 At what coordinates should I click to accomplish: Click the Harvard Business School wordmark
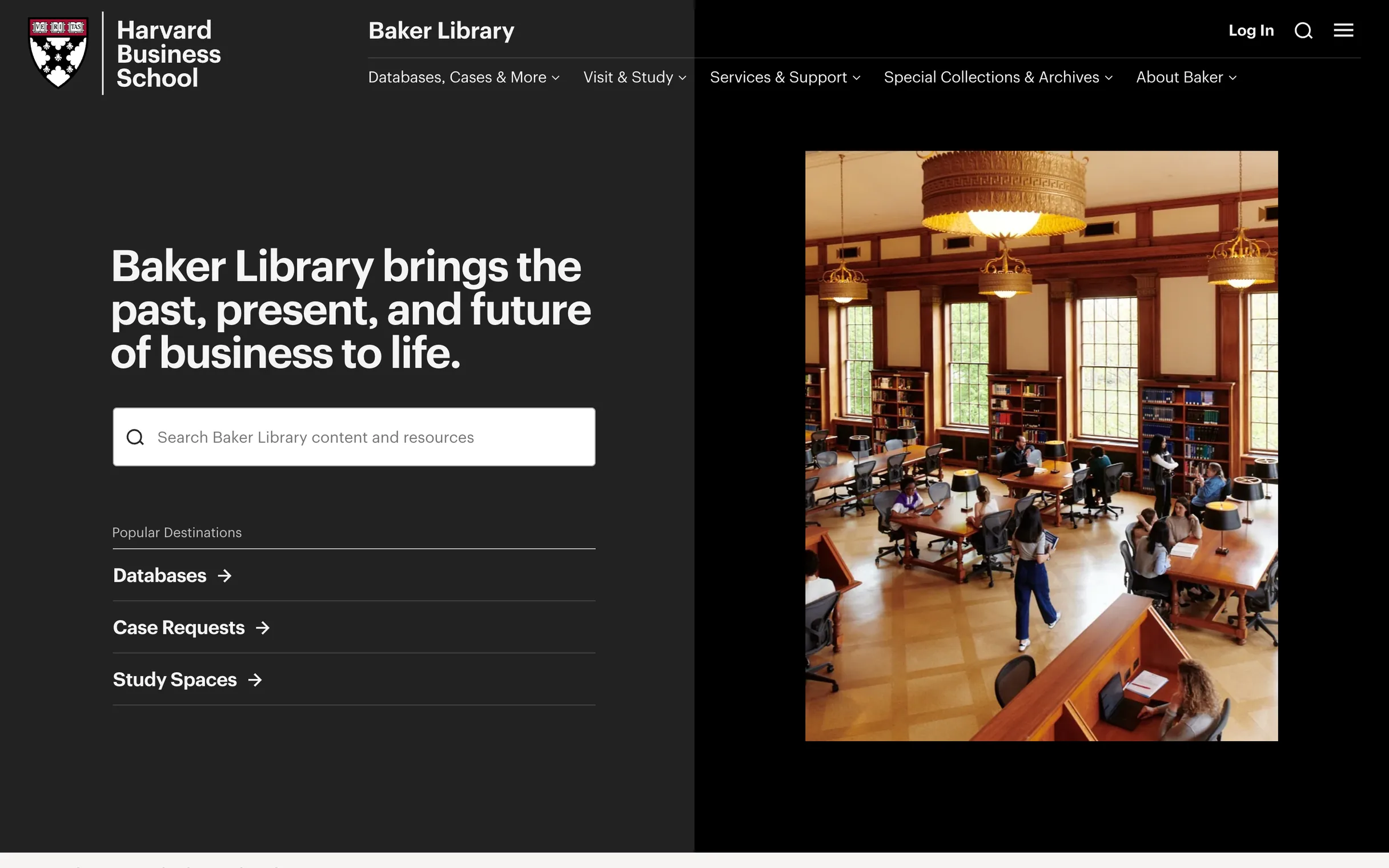168,54
